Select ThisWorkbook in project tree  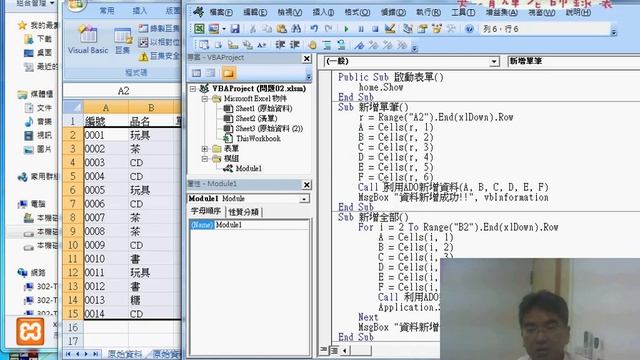252,139
